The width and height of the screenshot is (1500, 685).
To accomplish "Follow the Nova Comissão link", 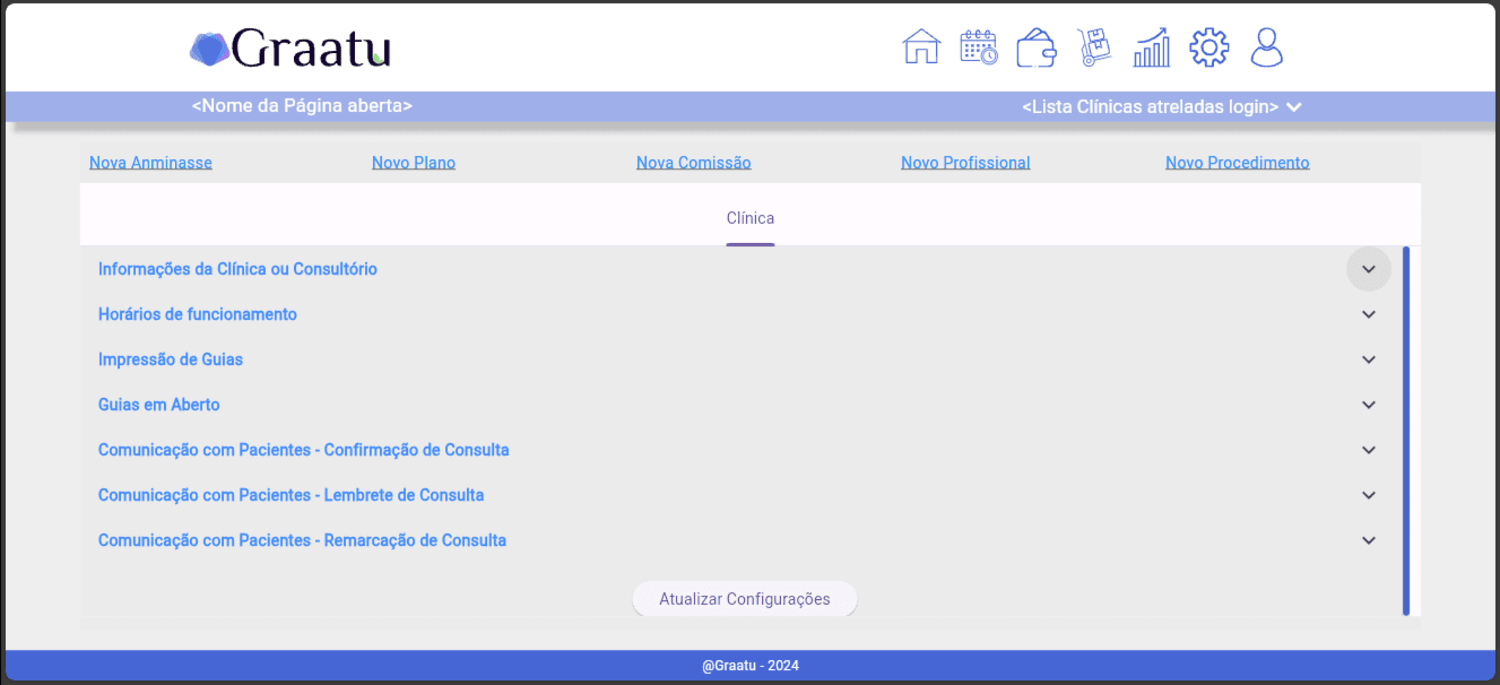I will tap(694, 162).
